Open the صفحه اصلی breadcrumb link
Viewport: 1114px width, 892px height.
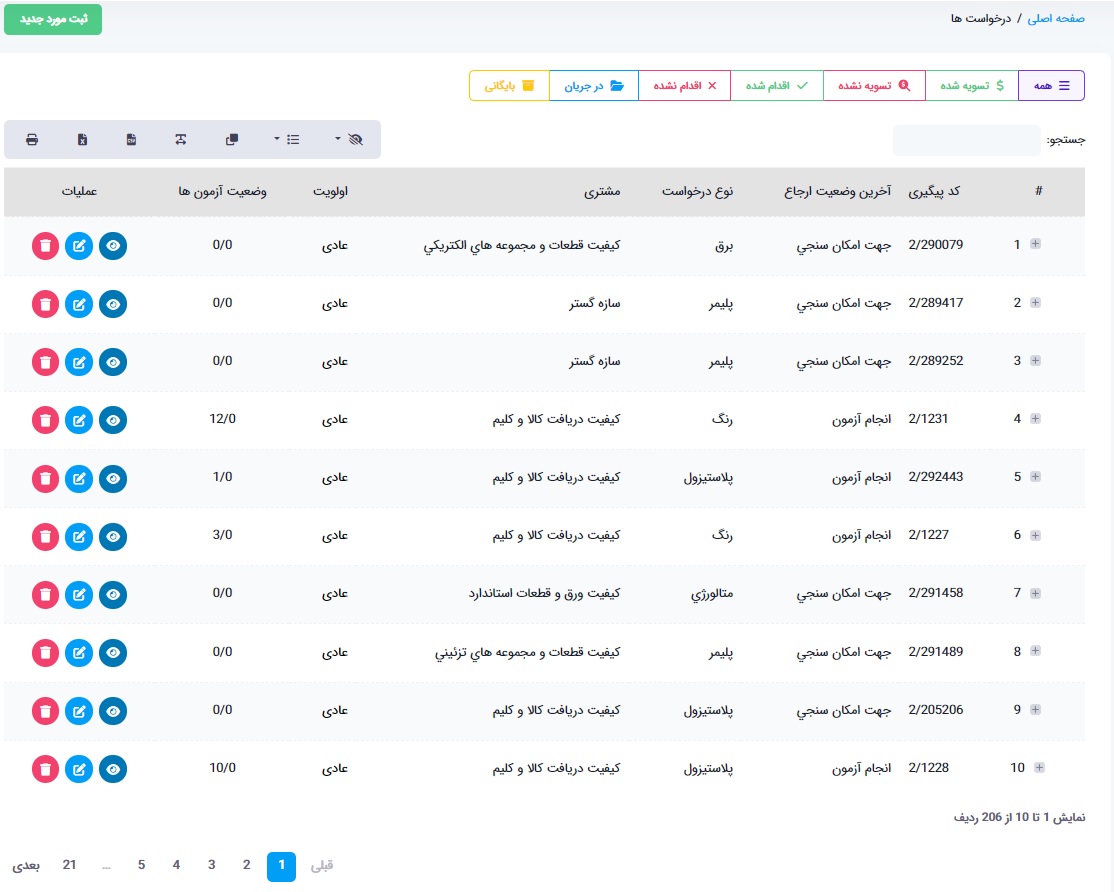pyautogui.click(x=1056, y=18)
